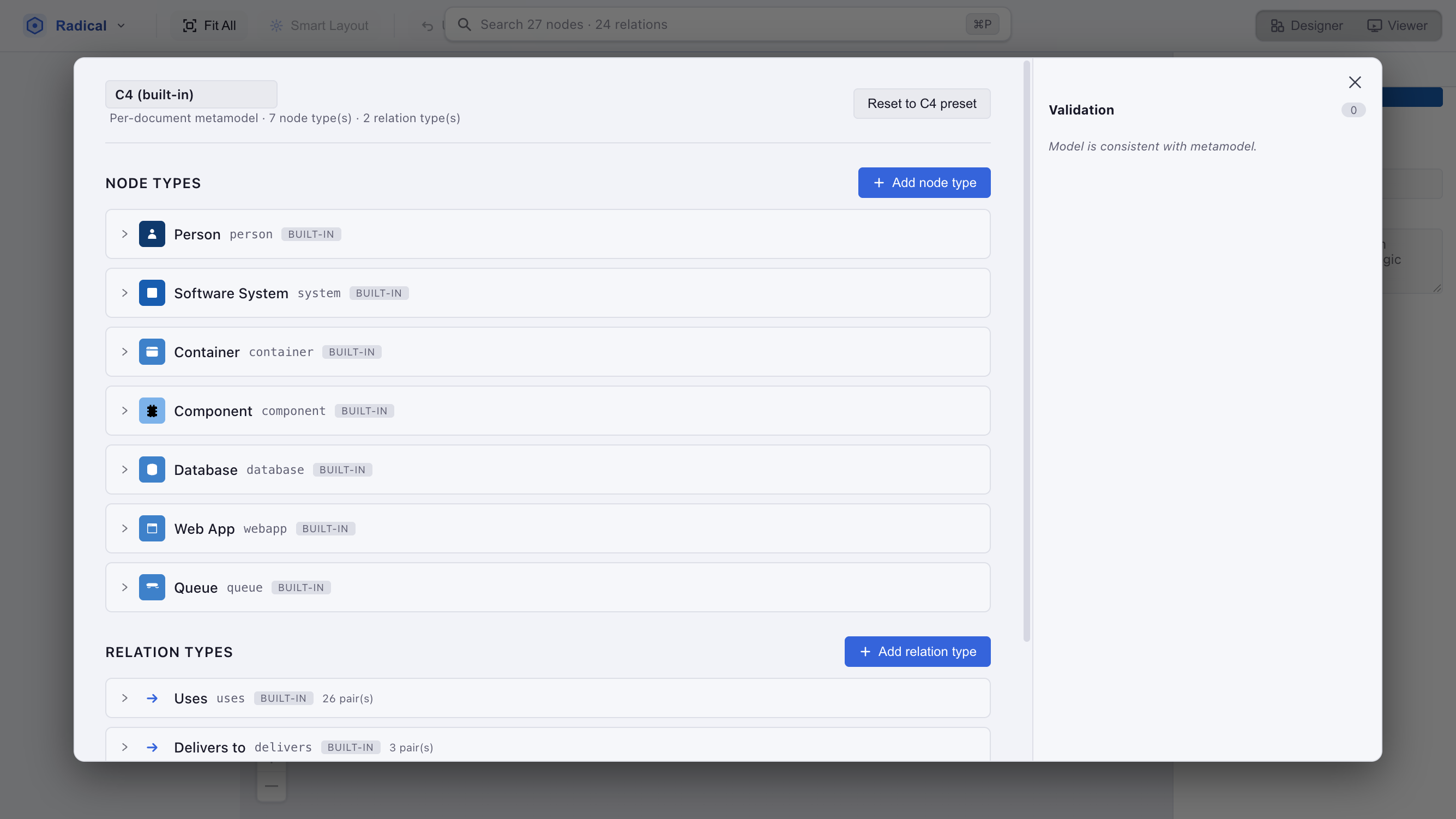Screen dimensions: 1456x819
Task: Expand the Software System node type row
Action: (x=124, y=293)
